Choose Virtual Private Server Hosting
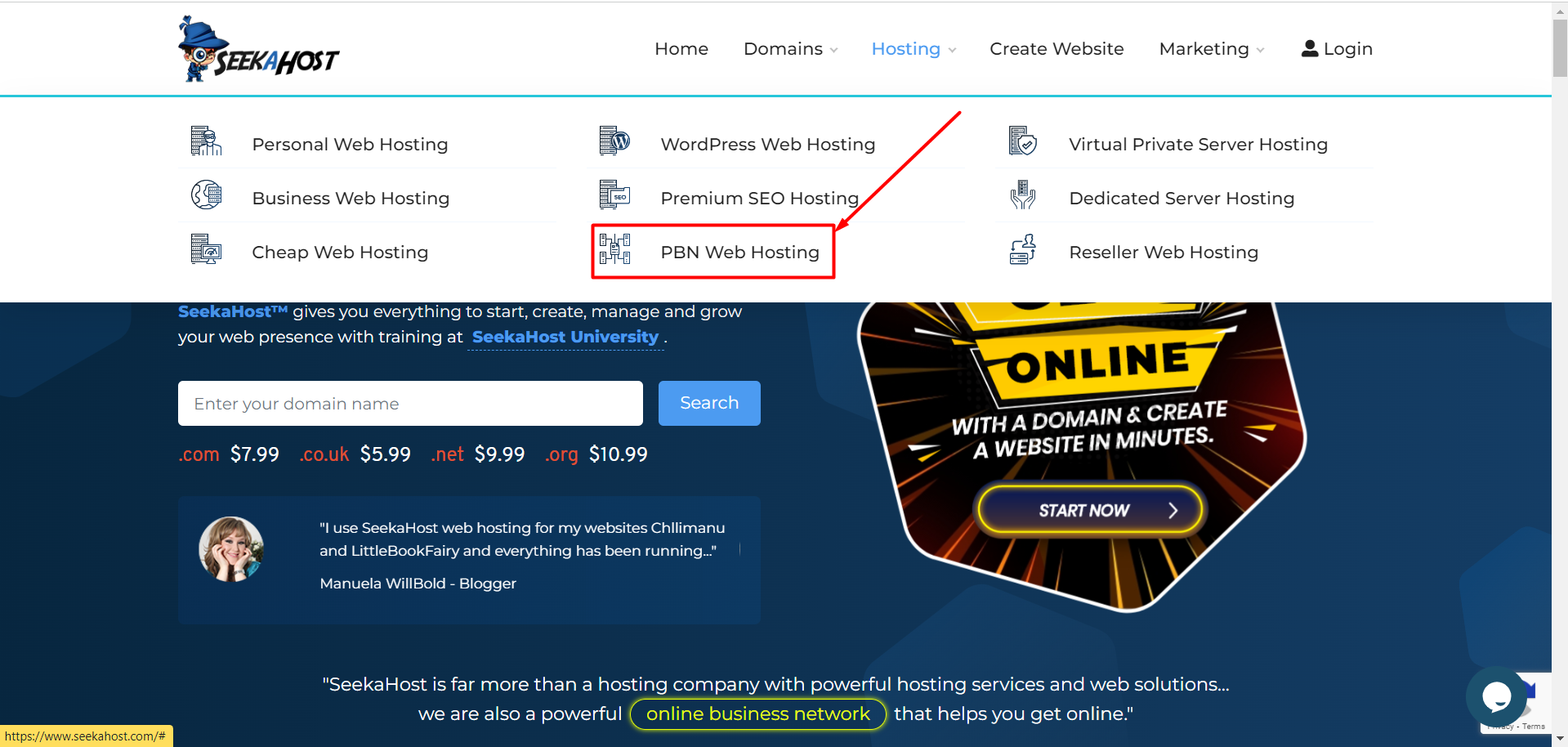 pos(1198,145)
